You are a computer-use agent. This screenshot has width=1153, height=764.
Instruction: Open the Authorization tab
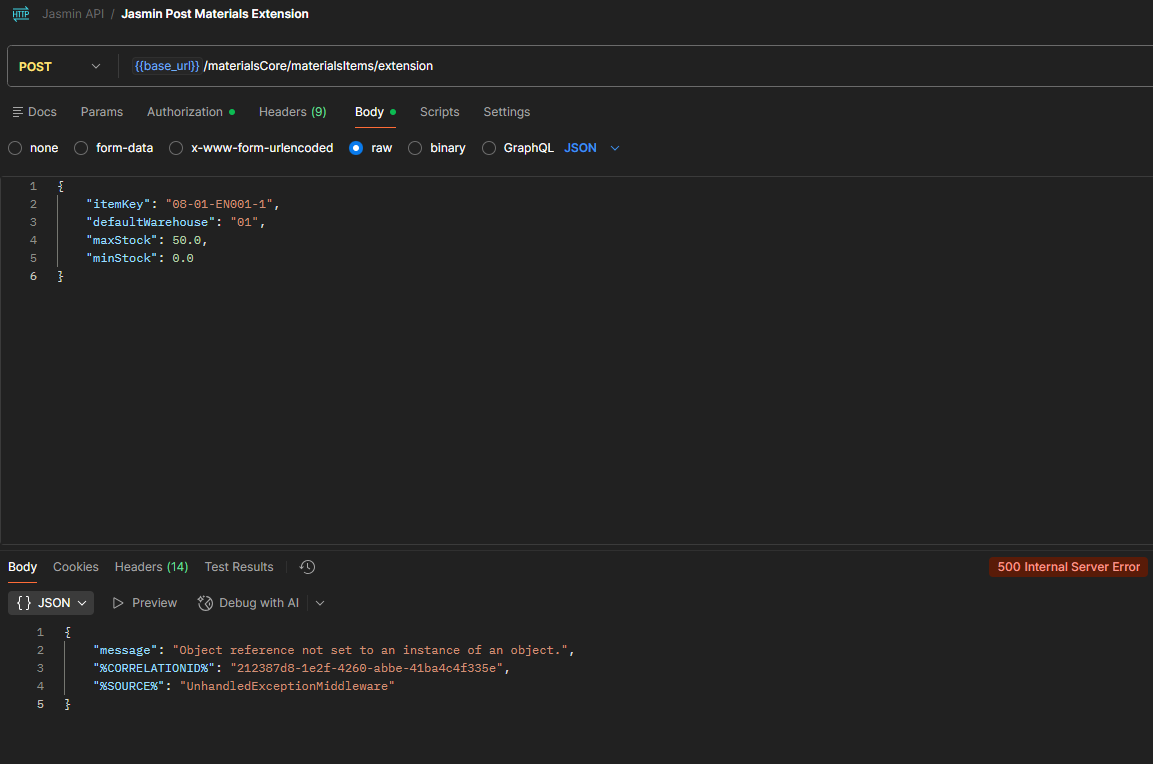[x=185, y=112]
